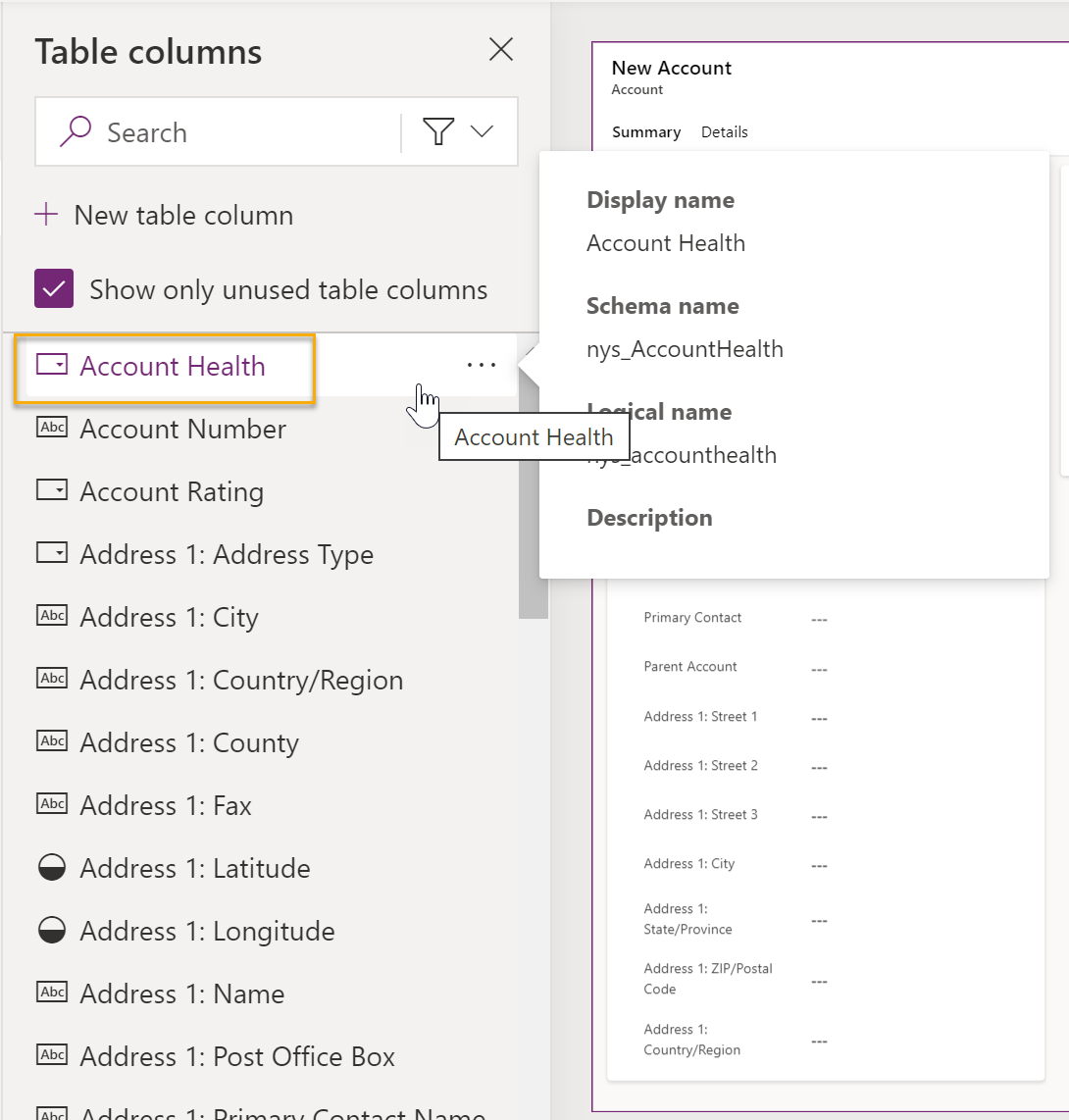Click the Choice icon for Address 1: Address Type
Image resolution: width=1069 pixels, height=1120 pixels.
tap(51, 552)
